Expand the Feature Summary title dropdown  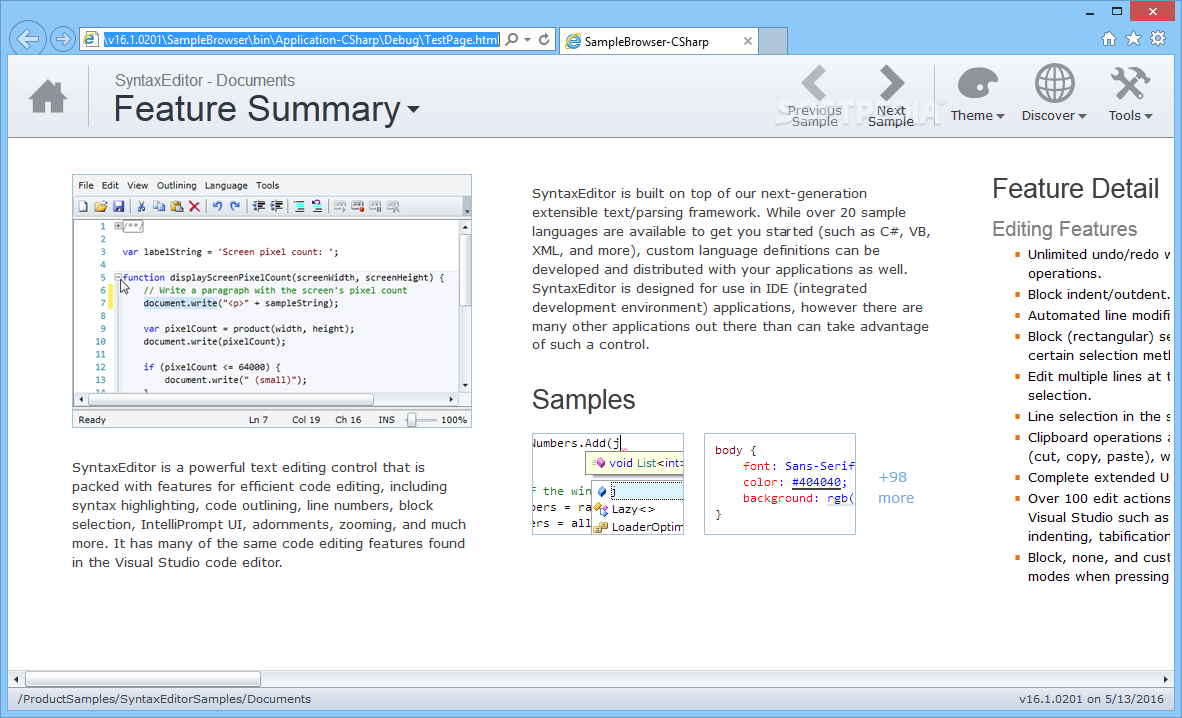coord(413,109)
